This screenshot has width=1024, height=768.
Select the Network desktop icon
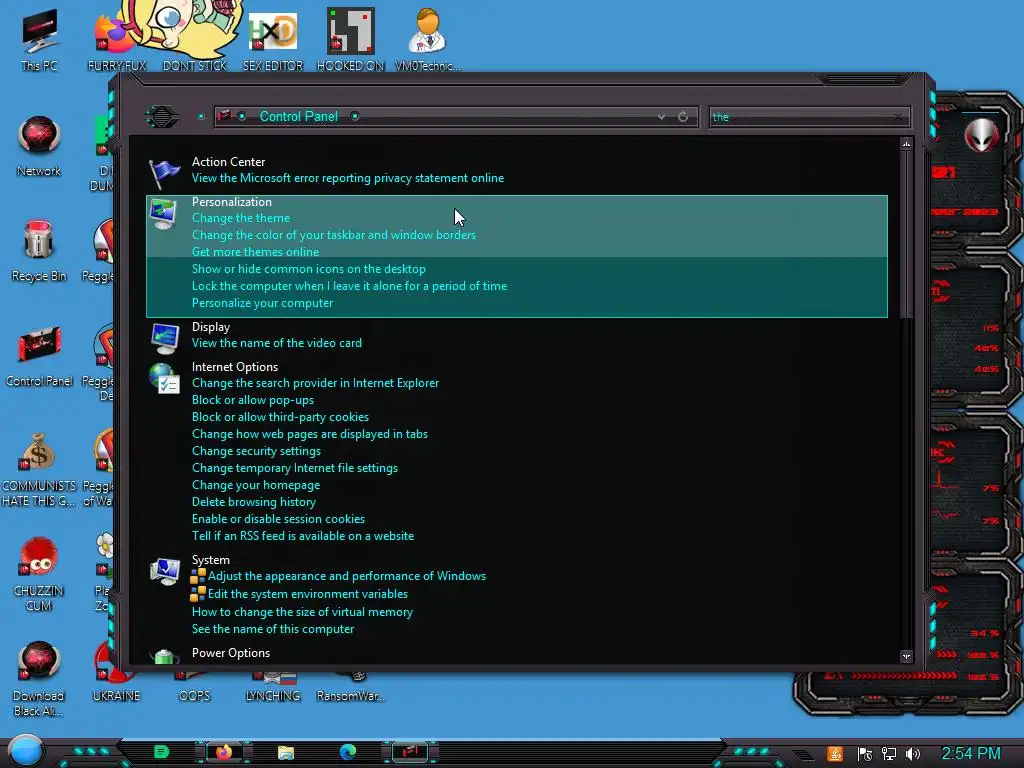pos(39,146)
